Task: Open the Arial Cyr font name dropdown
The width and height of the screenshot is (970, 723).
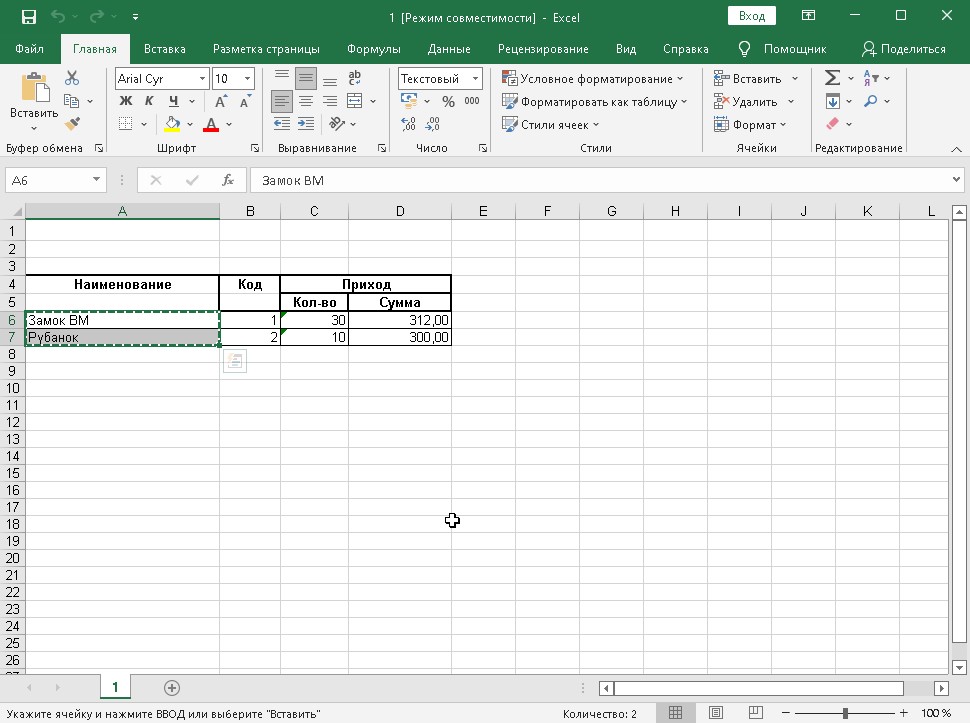Action: tap(202, 79)
